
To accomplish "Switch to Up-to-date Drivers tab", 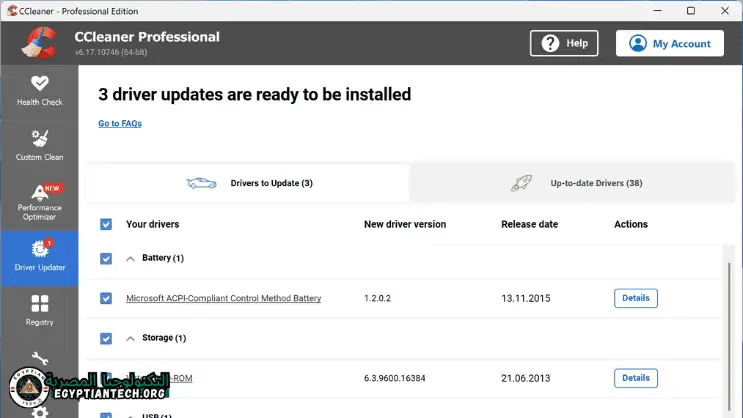I will pyautogui.click(x=572, y=183).
